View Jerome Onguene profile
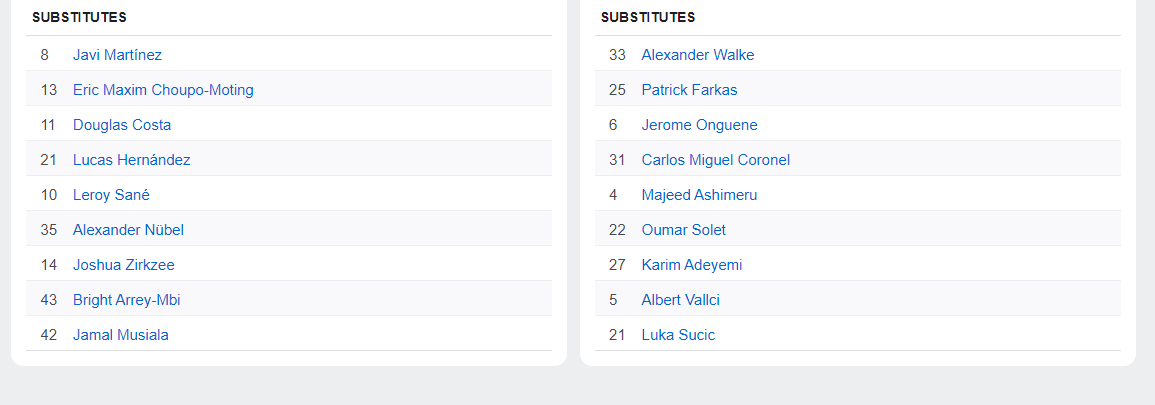1155x405 pixels. [x=699, y=125]
